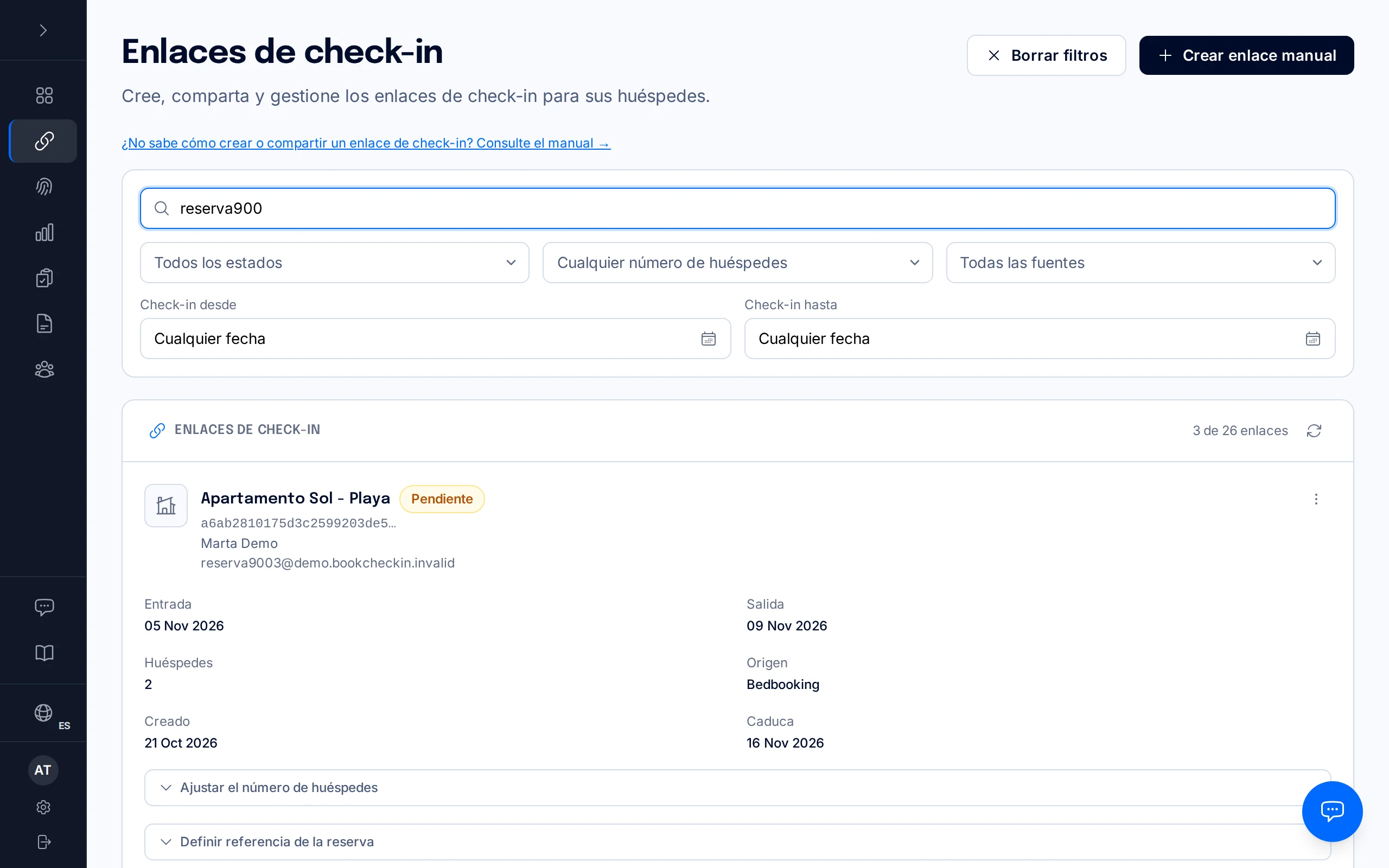Click the Bedbooking origin value

point(782,684)
